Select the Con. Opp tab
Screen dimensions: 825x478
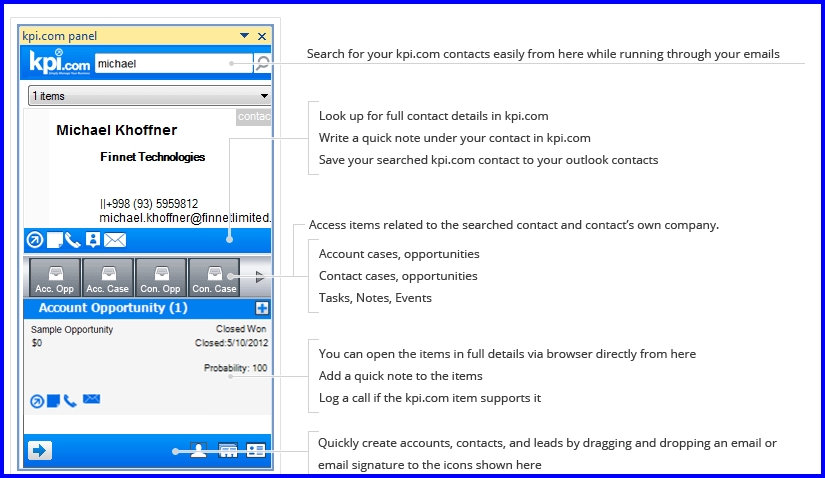(160, 277)
